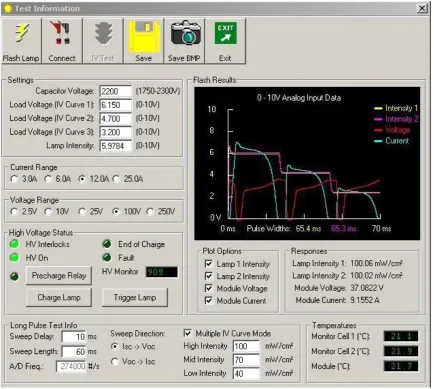Click the (1750-2300V) range hint text

point(158,91)
